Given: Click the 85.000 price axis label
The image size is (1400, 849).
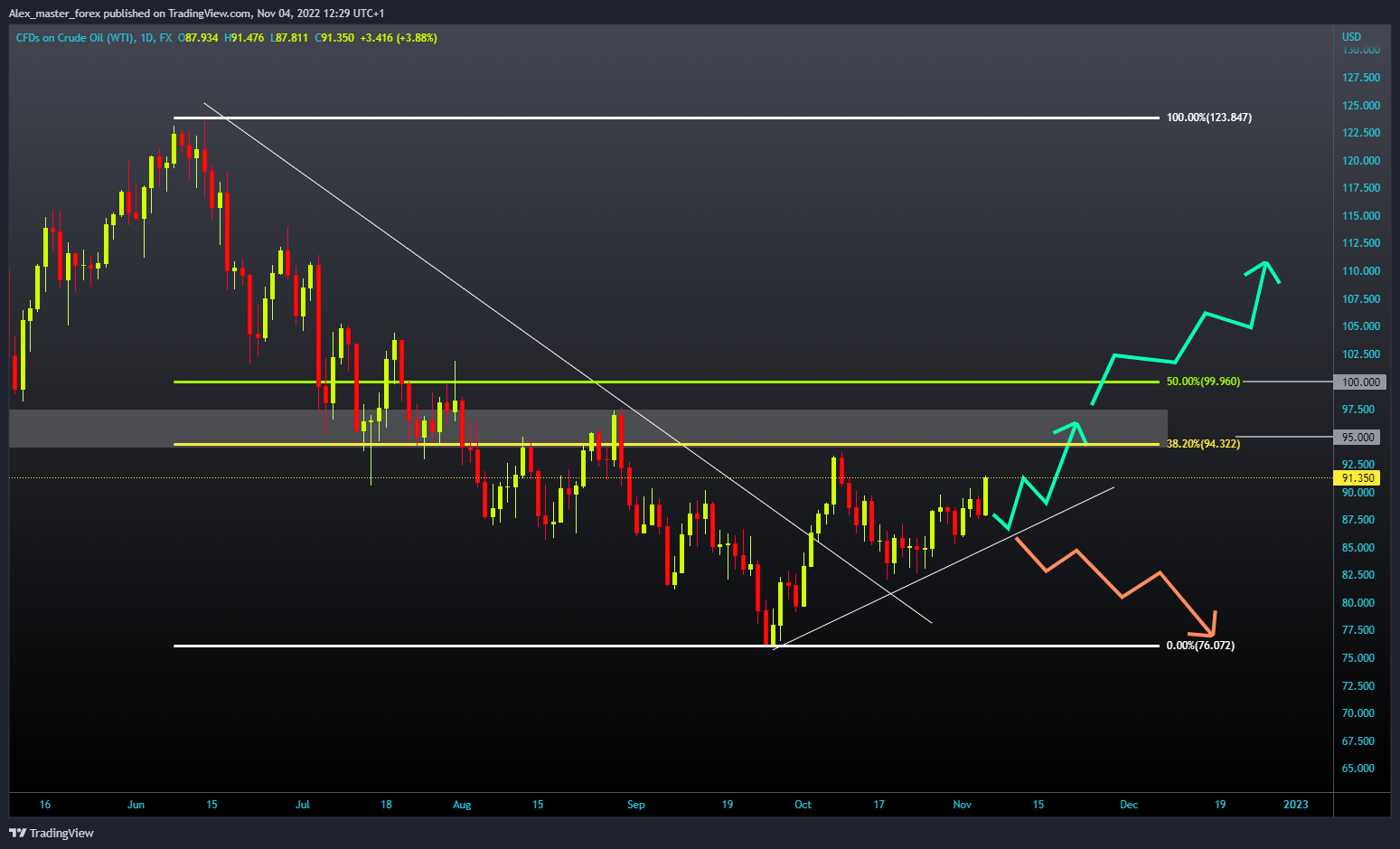Looking at the screenshot, I should click(x=1358, y=548).
